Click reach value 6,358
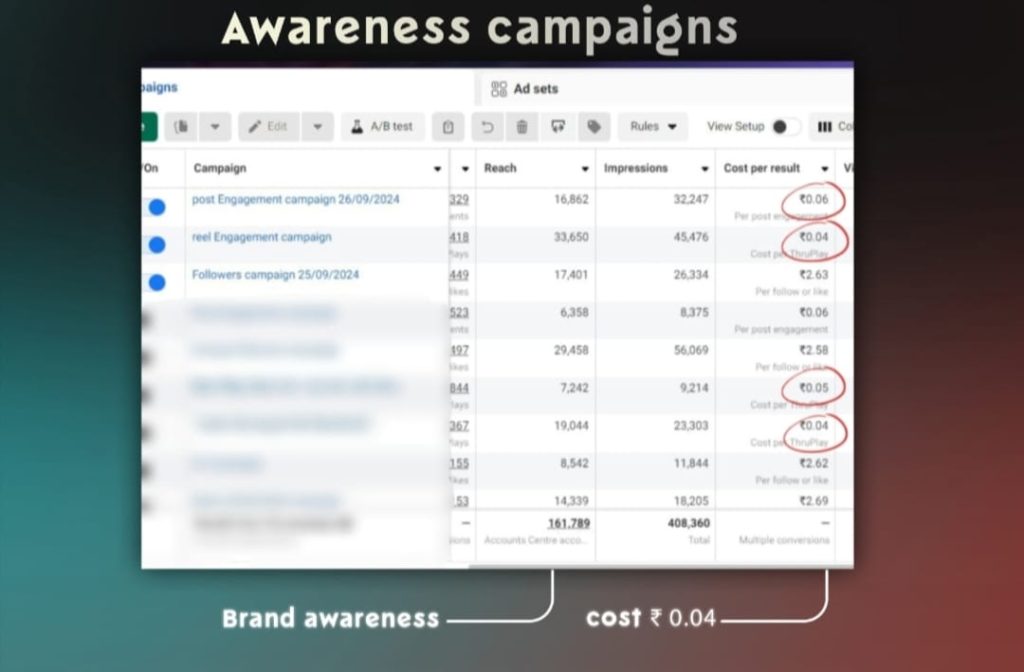This screenshot has height=672, width=1024. 574,313
